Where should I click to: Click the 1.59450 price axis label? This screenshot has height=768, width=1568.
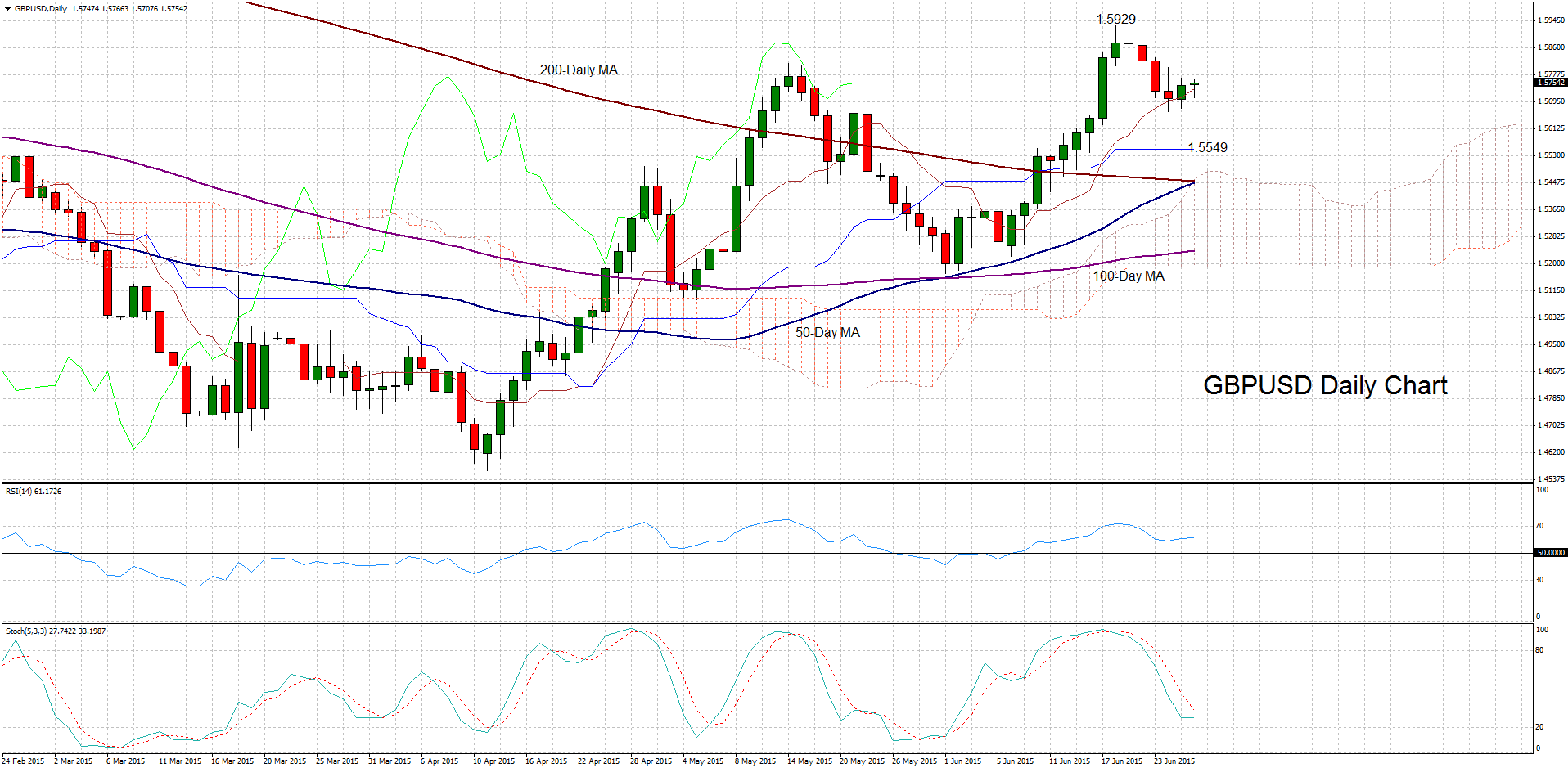[1551, 20]
